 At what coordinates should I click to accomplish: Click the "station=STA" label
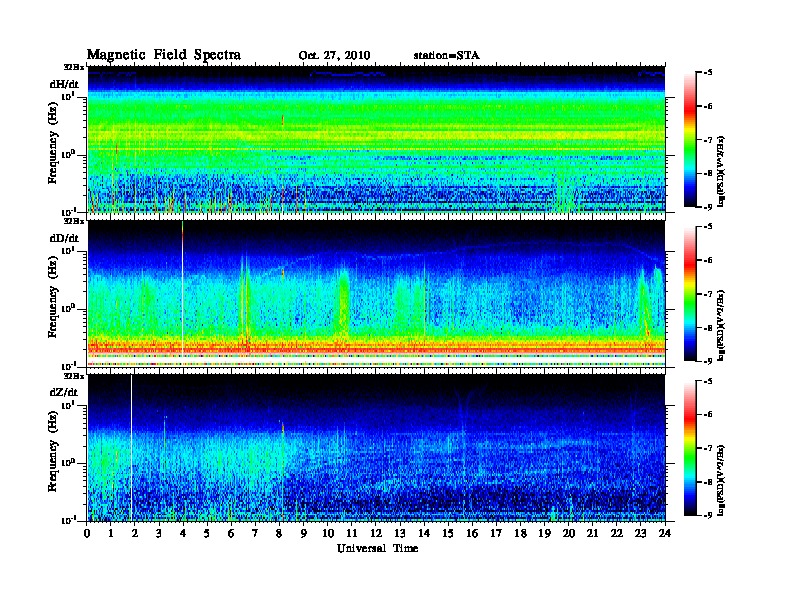(447, 56)
